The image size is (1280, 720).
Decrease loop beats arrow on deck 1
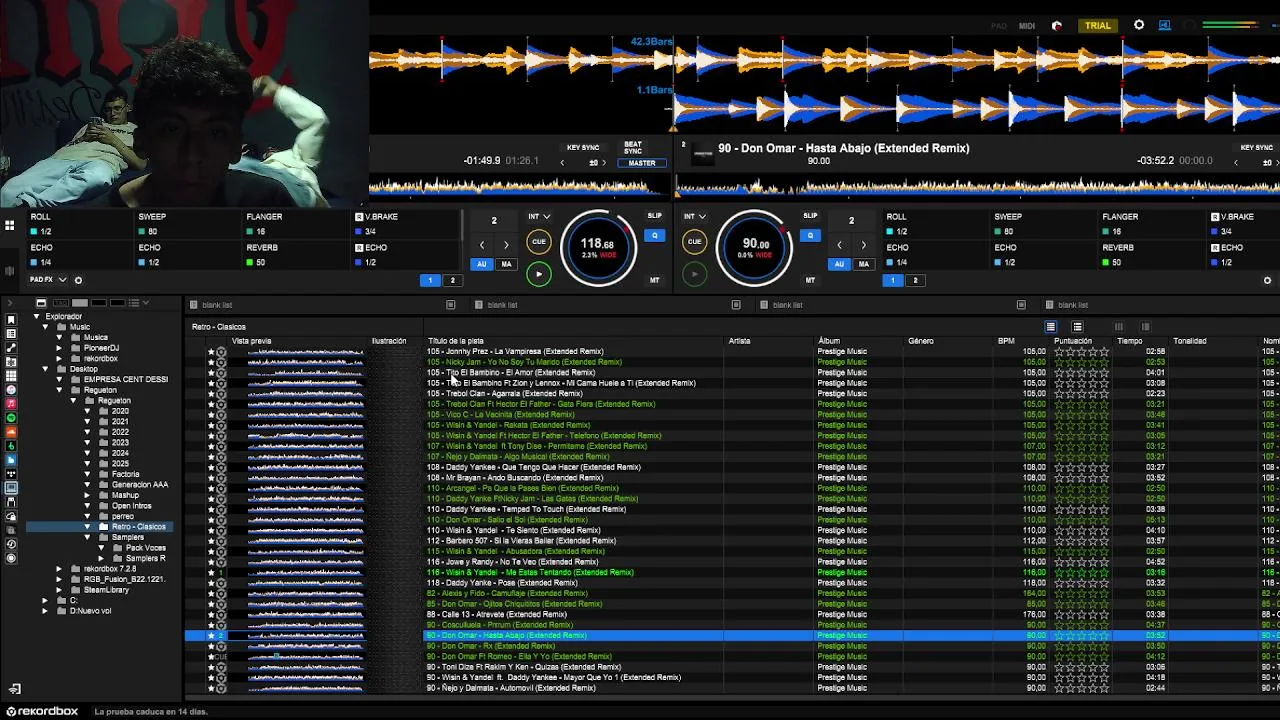click(x=482, y=244)
